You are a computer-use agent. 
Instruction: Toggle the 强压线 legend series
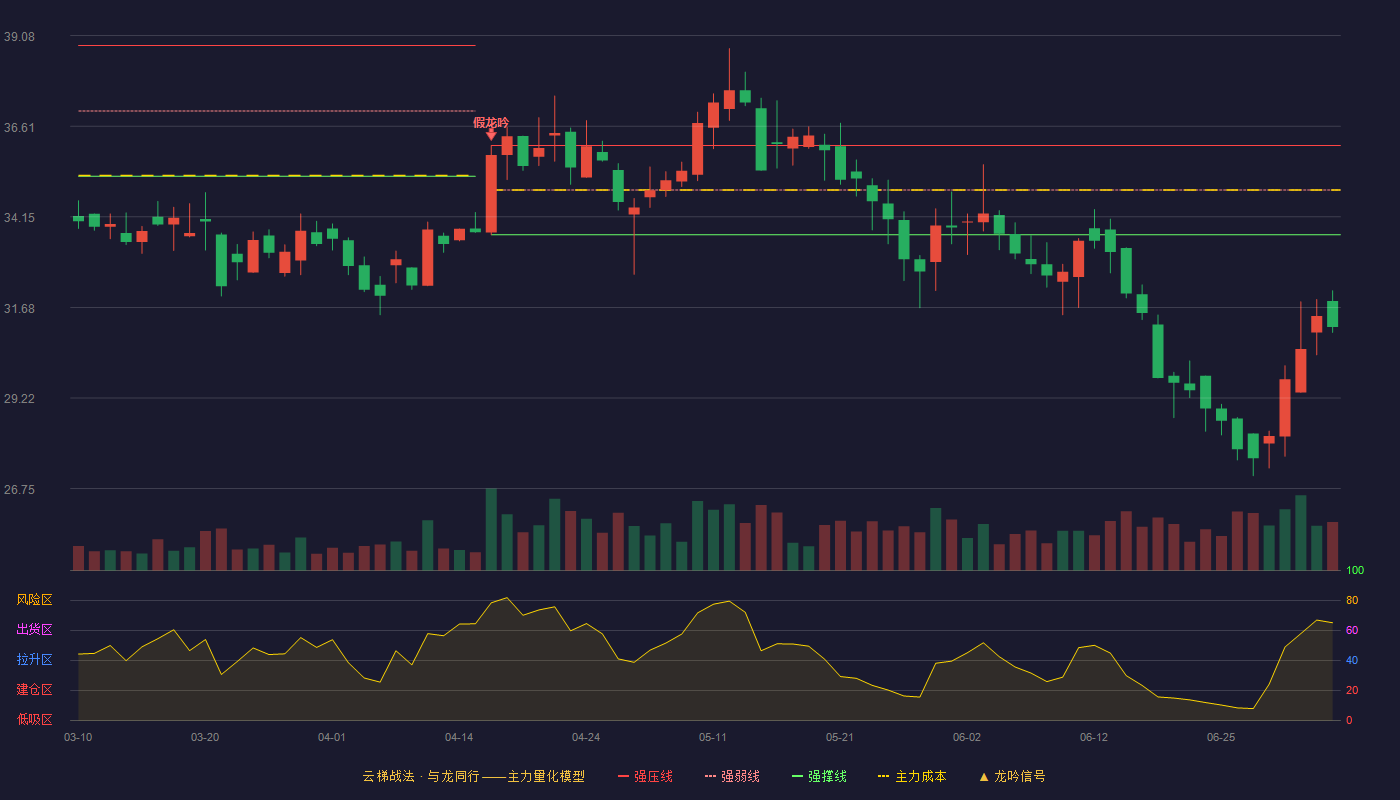[645, 776]
